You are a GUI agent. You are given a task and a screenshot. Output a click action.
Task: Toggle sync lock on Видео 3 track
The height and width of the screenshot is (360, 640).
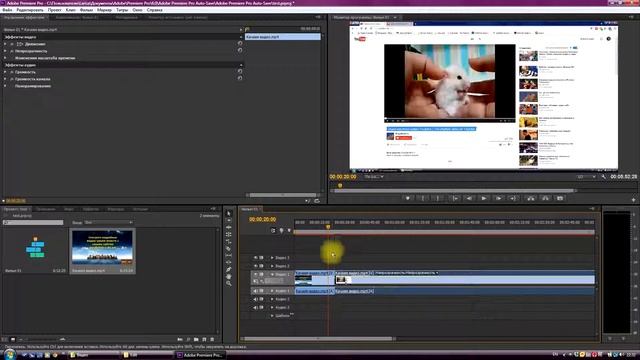tap(261, 258)
